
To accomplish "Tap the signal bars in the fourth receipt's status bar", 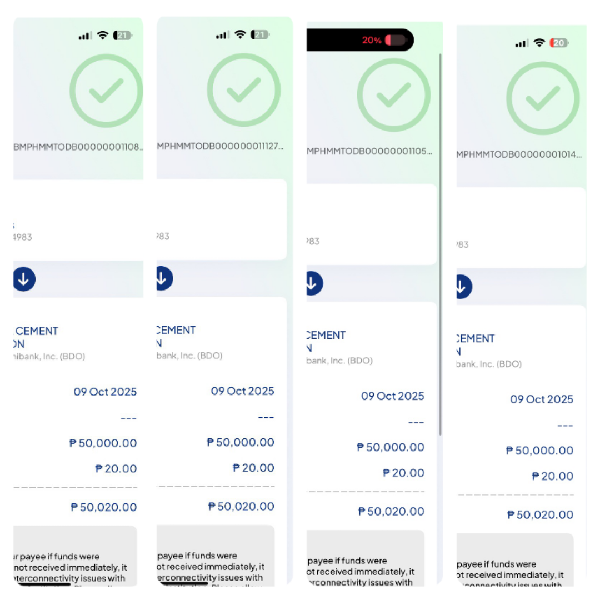I will point(522,43).
